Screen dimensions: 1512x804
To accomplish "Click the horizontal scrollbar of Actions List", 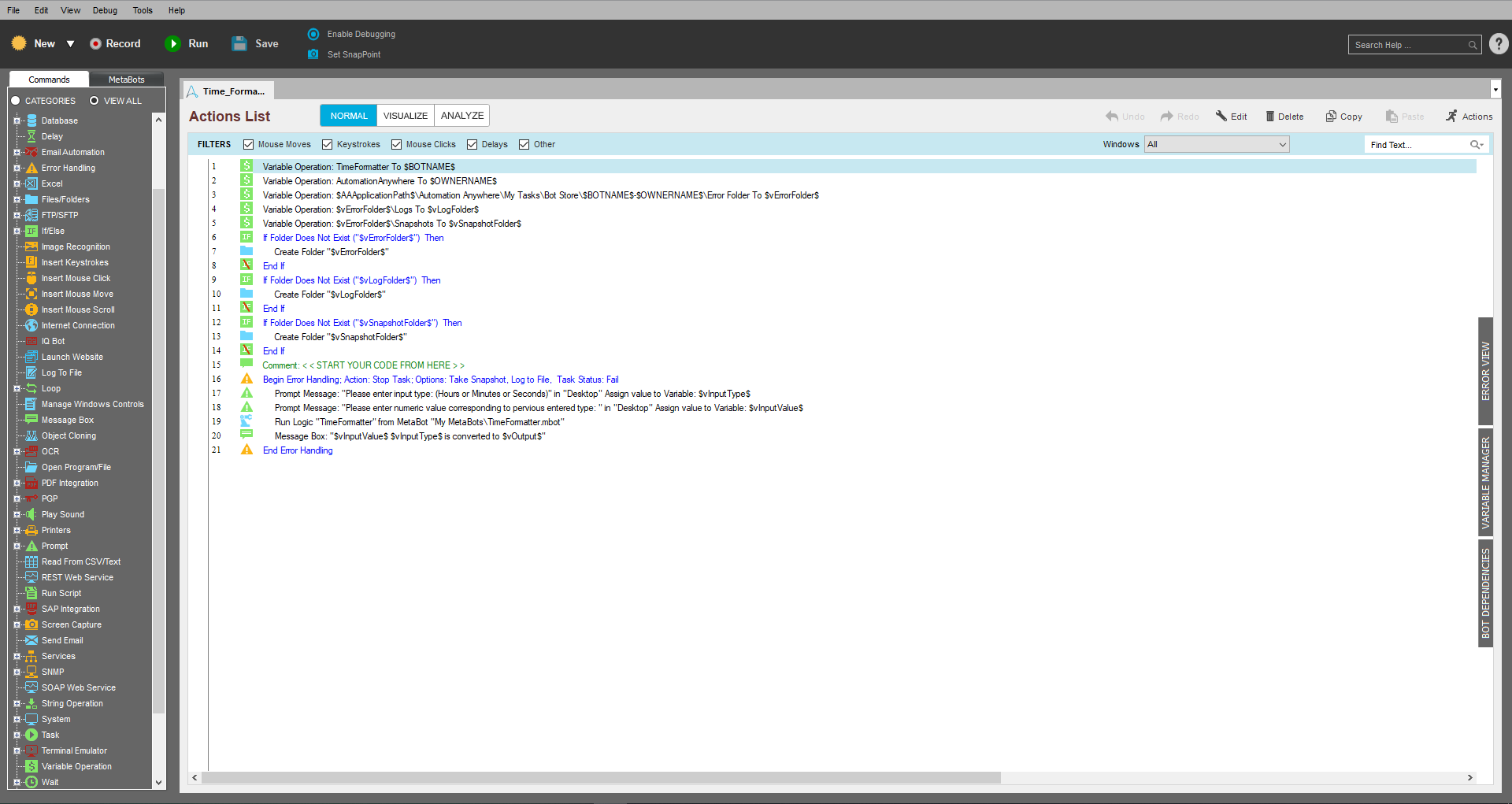I will (601, 777).
